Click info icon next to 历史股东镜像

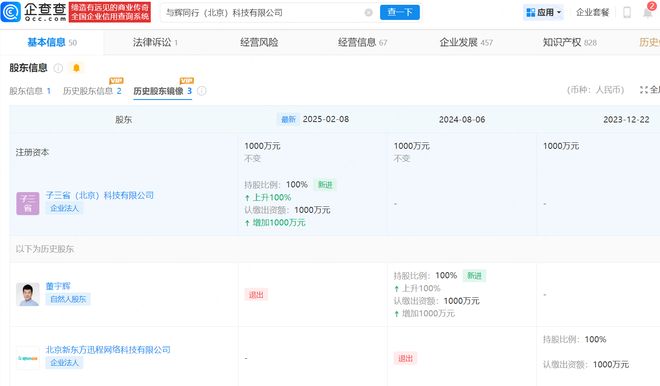tap(202, 91)
